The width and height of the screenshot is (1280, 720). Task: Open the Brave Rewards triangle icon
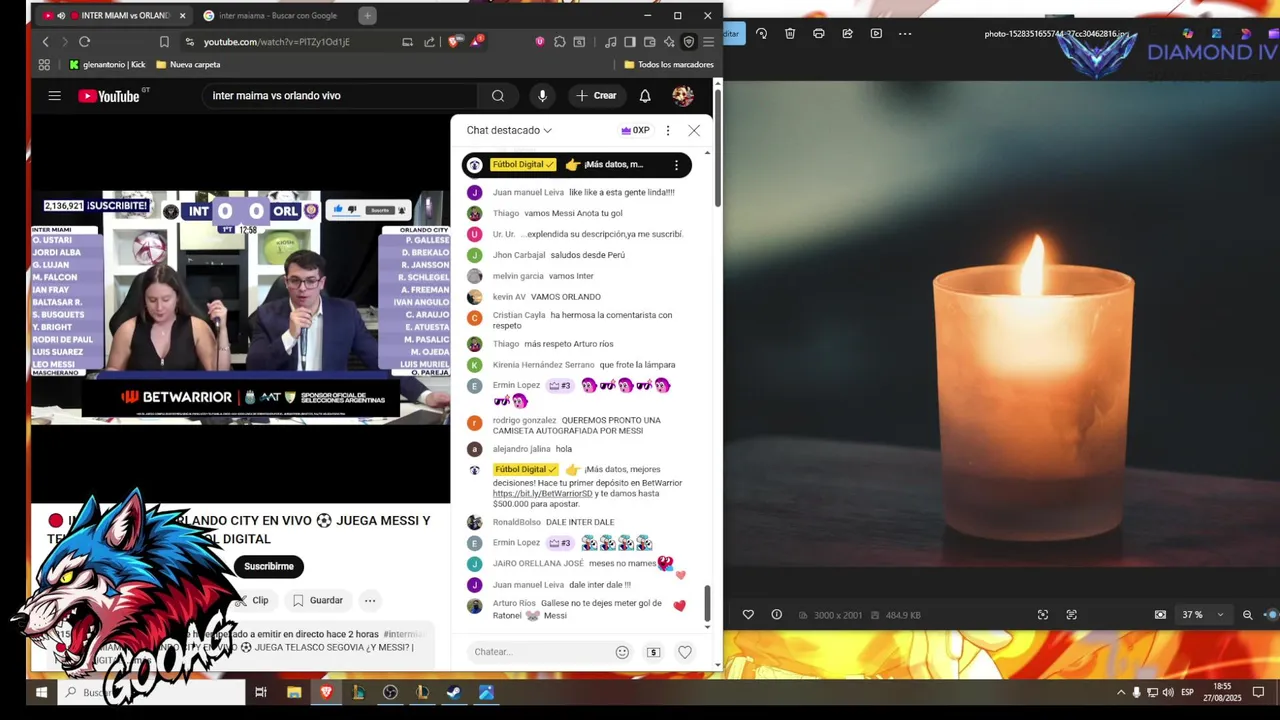(477, 42)
